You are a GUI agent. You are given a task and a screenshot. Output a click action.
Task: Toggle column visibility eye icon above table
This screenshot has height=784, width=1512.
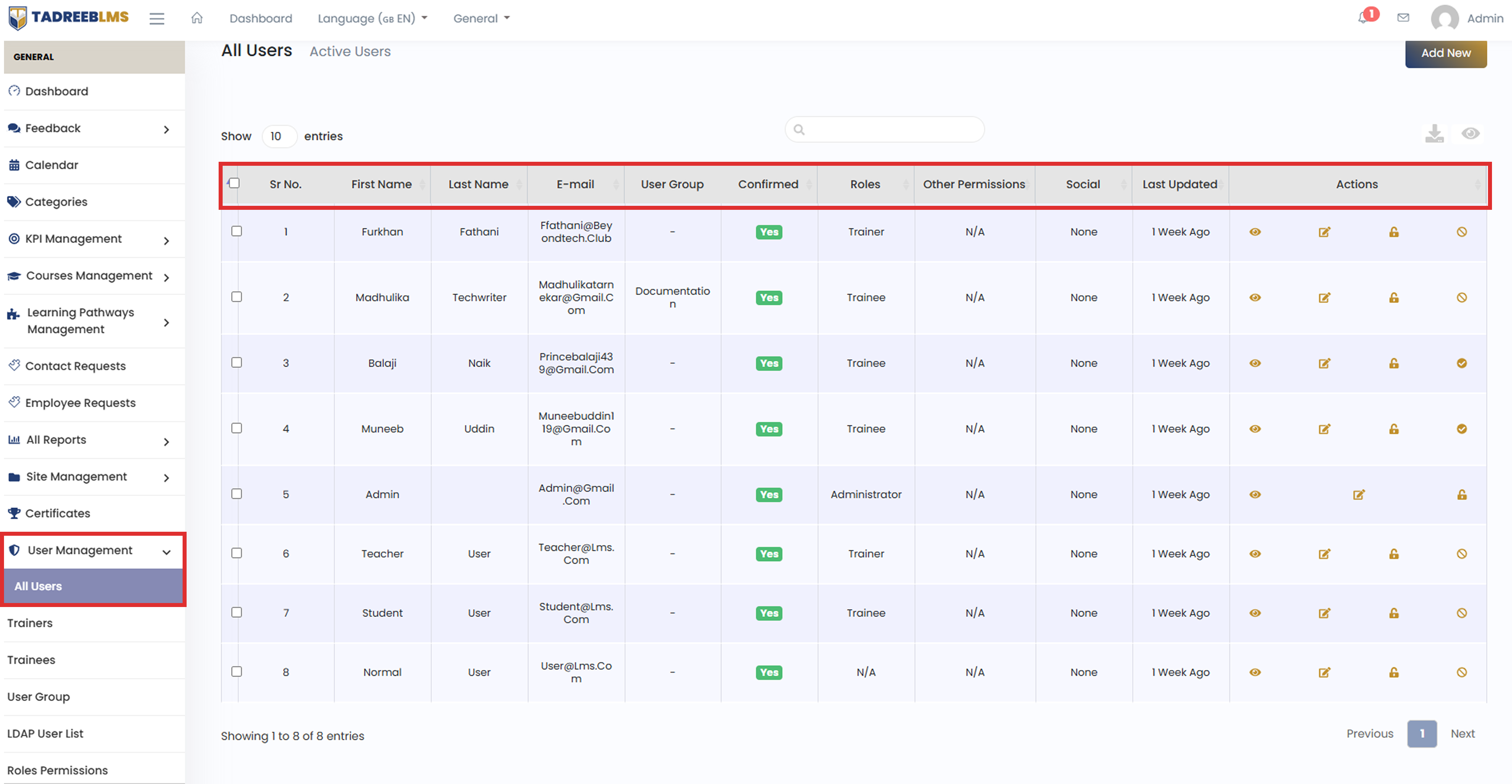pos(1470,133)
